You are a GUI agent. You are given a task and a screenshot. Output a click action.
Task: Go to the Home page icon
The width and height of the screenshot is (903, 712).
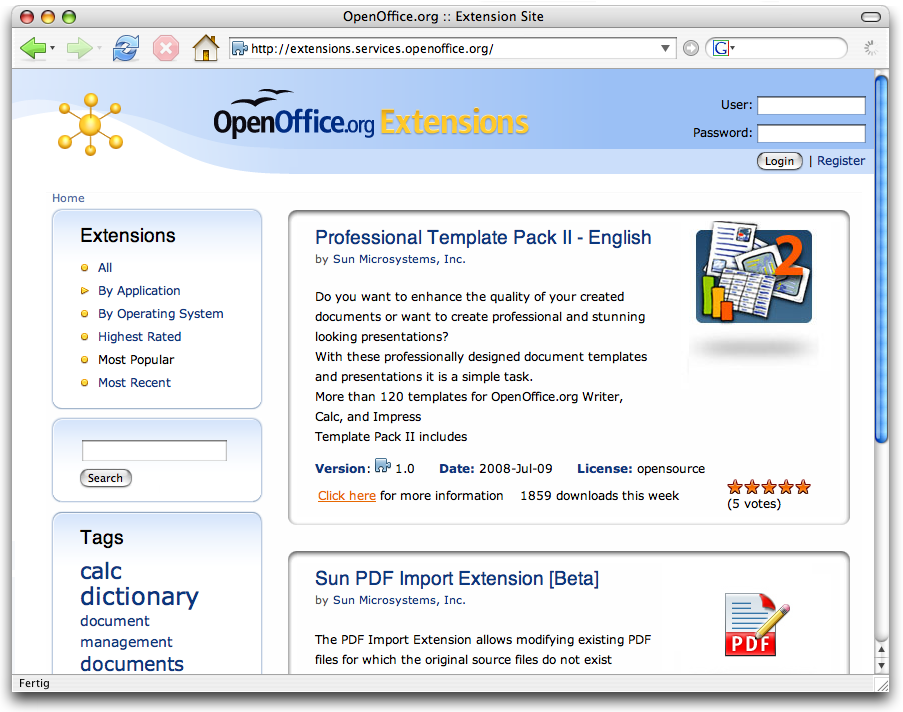[206, 48]
